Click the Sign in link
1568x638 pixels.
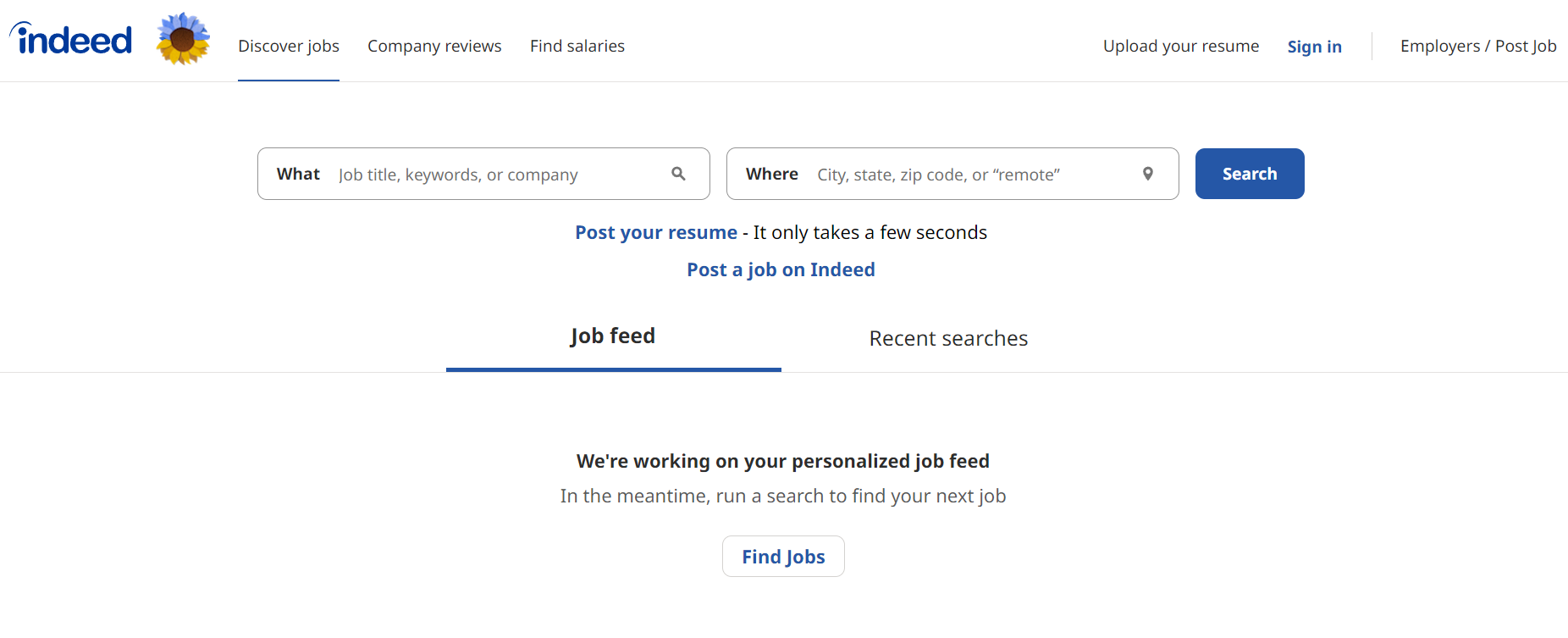click(1314, 47)
